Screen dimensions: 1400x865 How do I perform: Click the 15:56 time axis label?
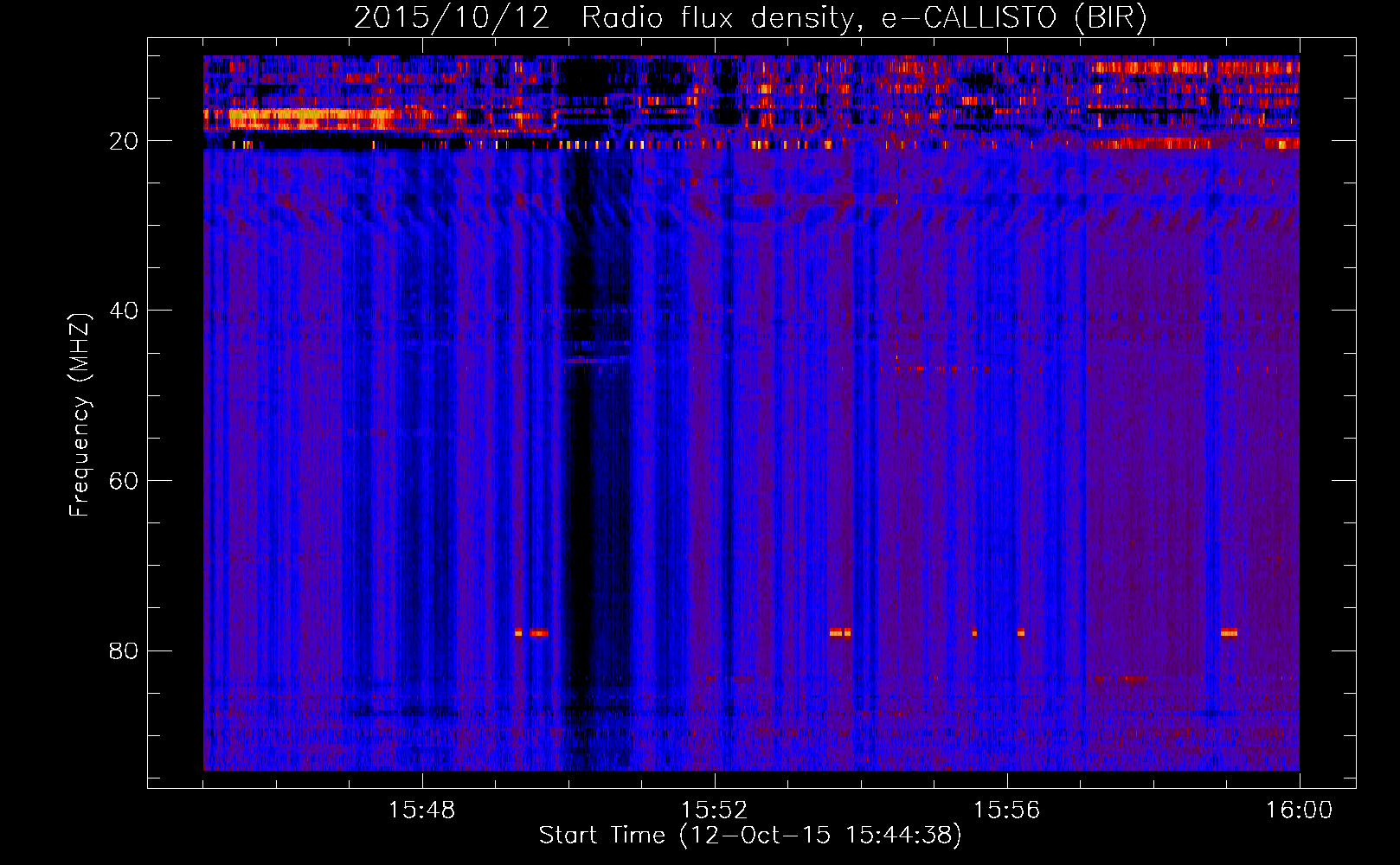pos(1006,811)
